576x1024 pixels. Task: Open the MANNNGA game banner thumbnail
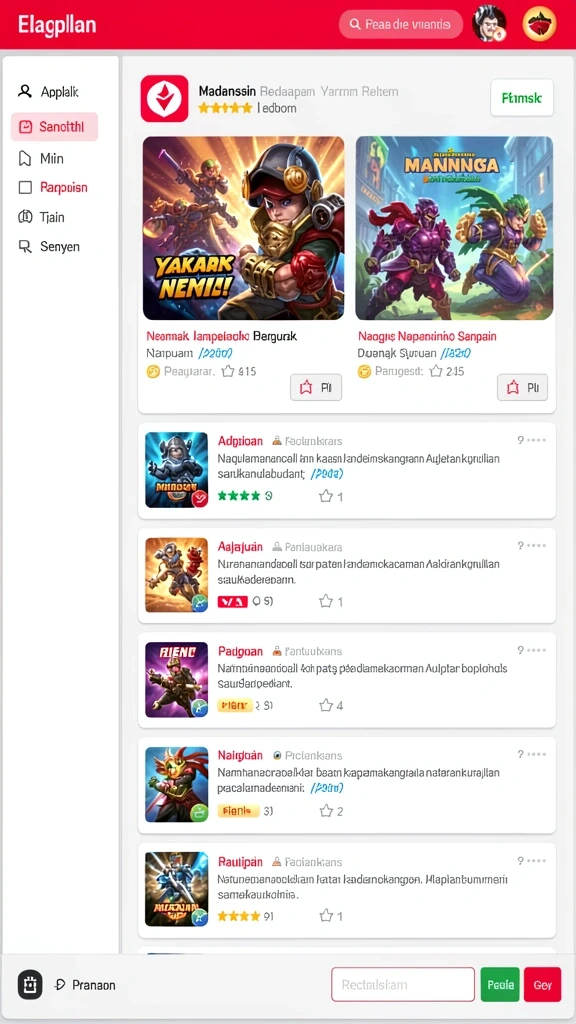pyautogui.click(x=455, y=228)
